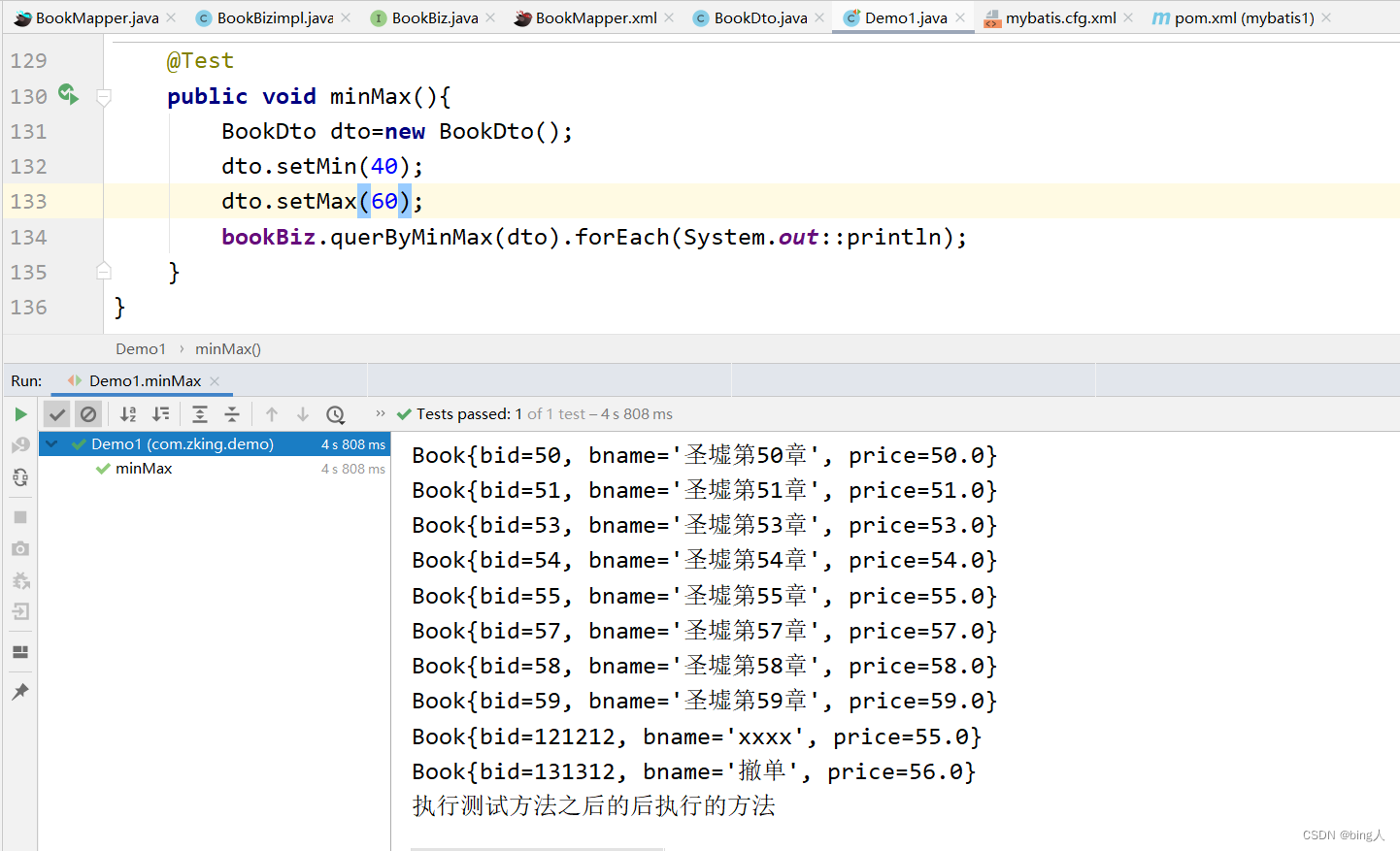This screenshot has width=1400, height=851.
Task: Click output line 执行测试方法之后的后执行的方法
Action: (x=593, y=806)
